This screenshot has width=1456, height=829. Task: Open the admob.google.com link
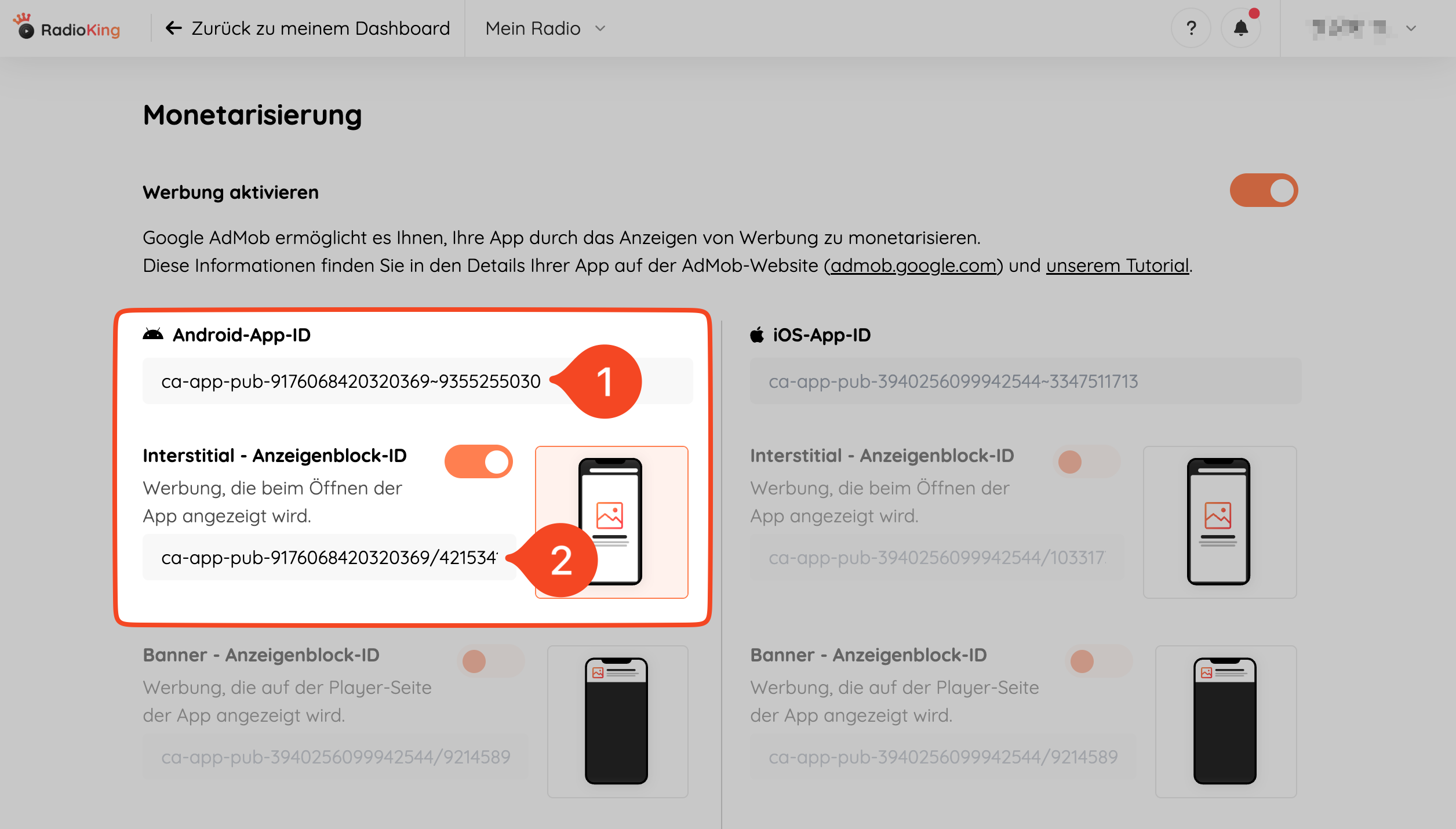[x=913, y=266]
